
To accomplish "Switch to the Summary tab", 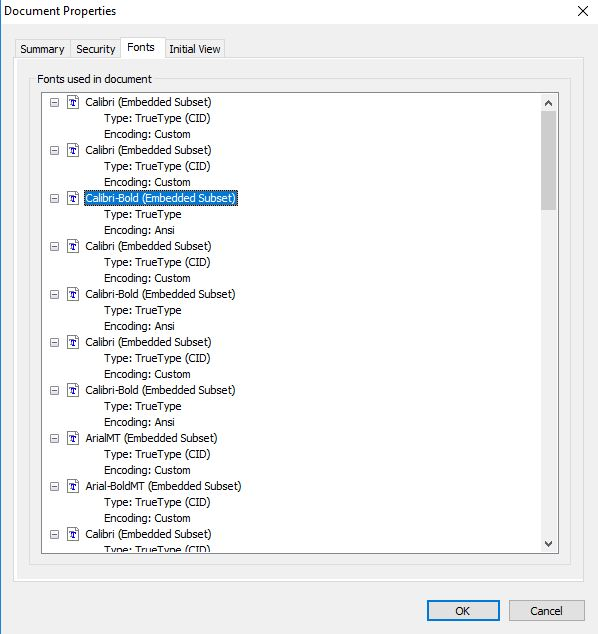I will coord(42,49).
